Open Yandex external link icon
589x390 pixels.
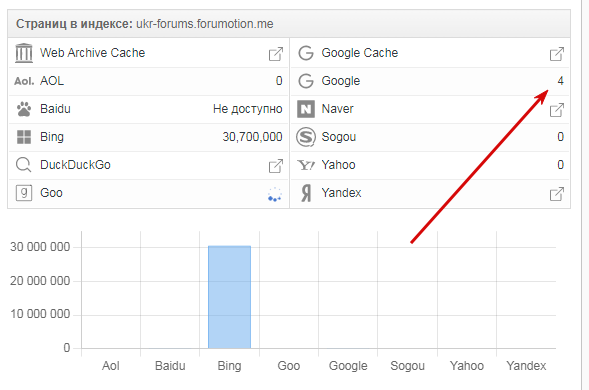(557, 194)
